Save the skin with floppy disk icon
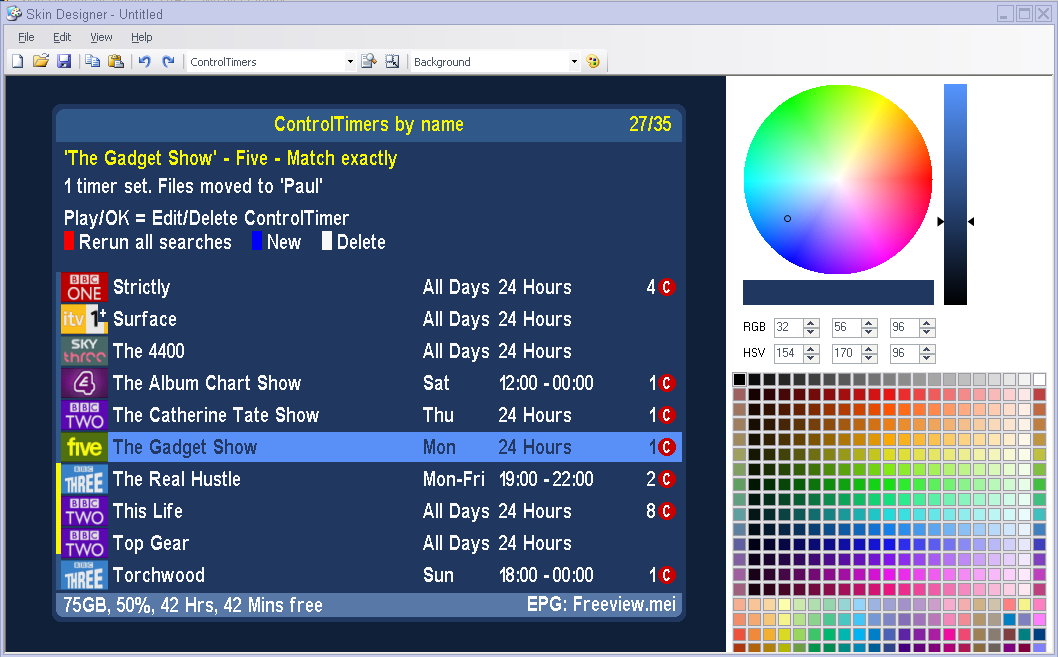Screen dimensions: 1058x657 point(64,61)
